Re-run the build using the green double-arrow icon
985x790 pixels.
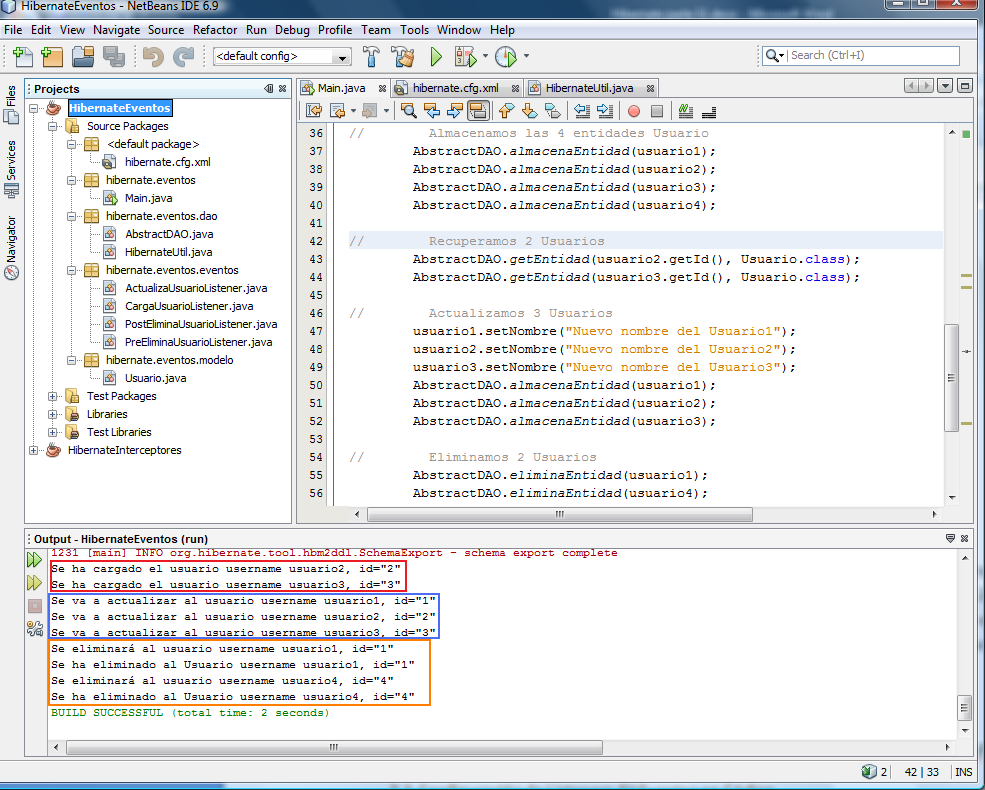[35, 560]
